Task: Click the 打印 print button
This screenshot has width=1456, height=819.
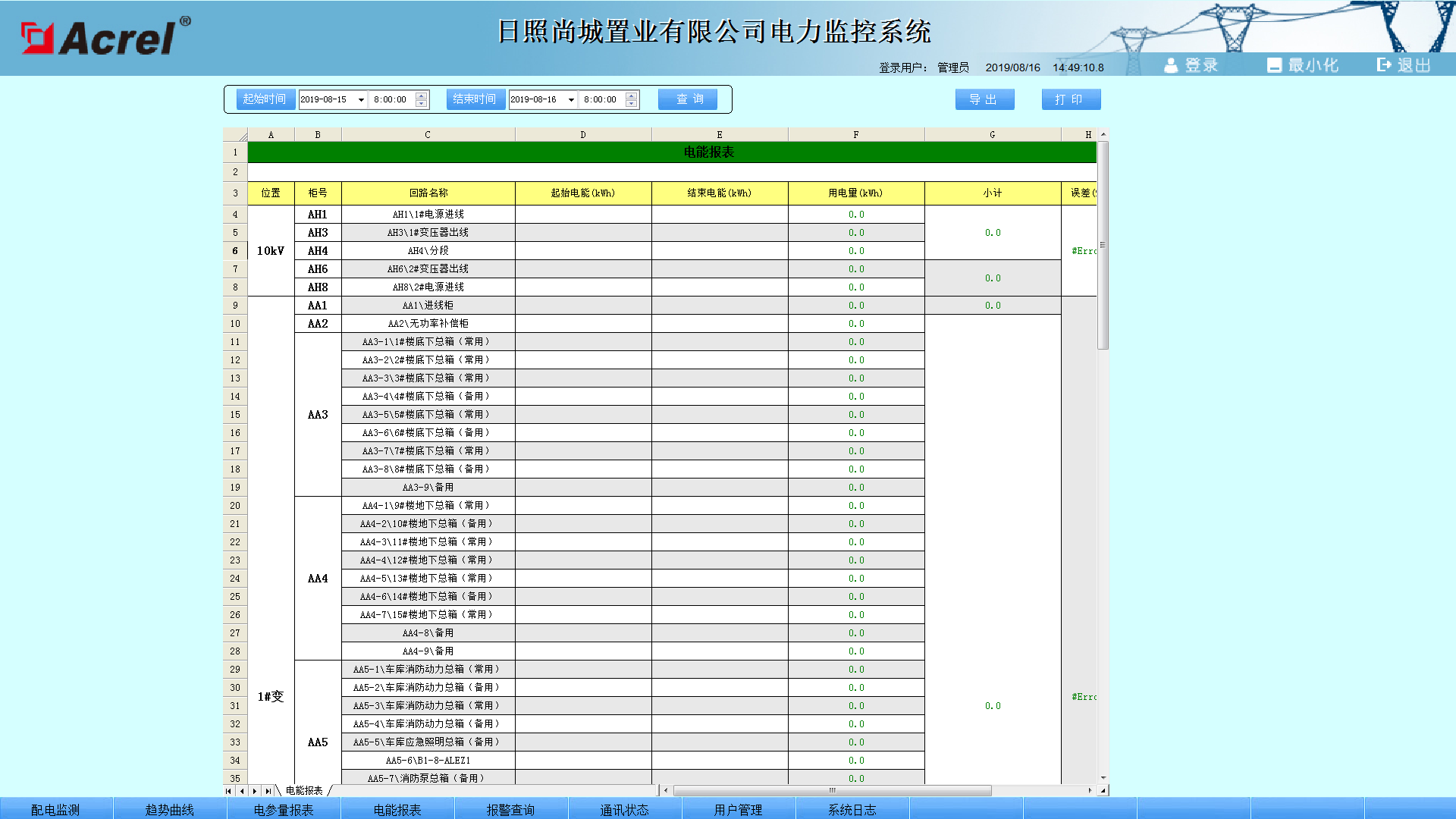Action: click(x=1071, y=99)
